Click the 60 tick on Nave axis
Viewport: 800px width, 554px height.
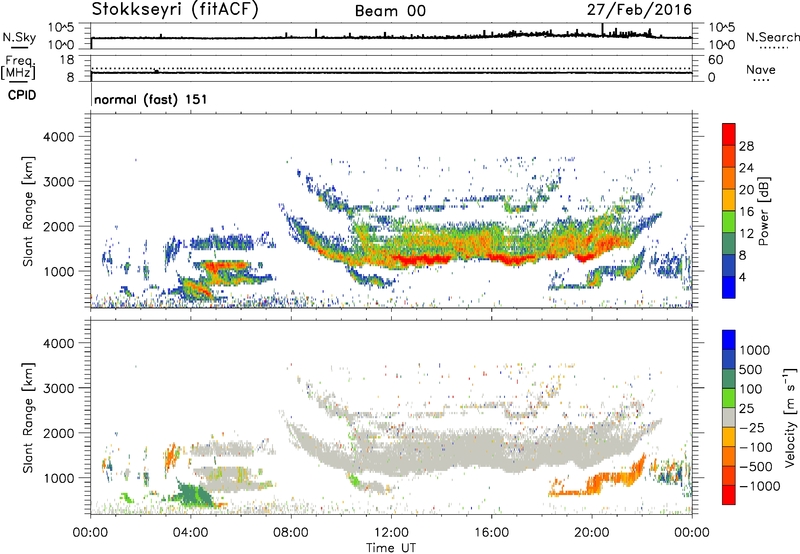click(715, 60)
